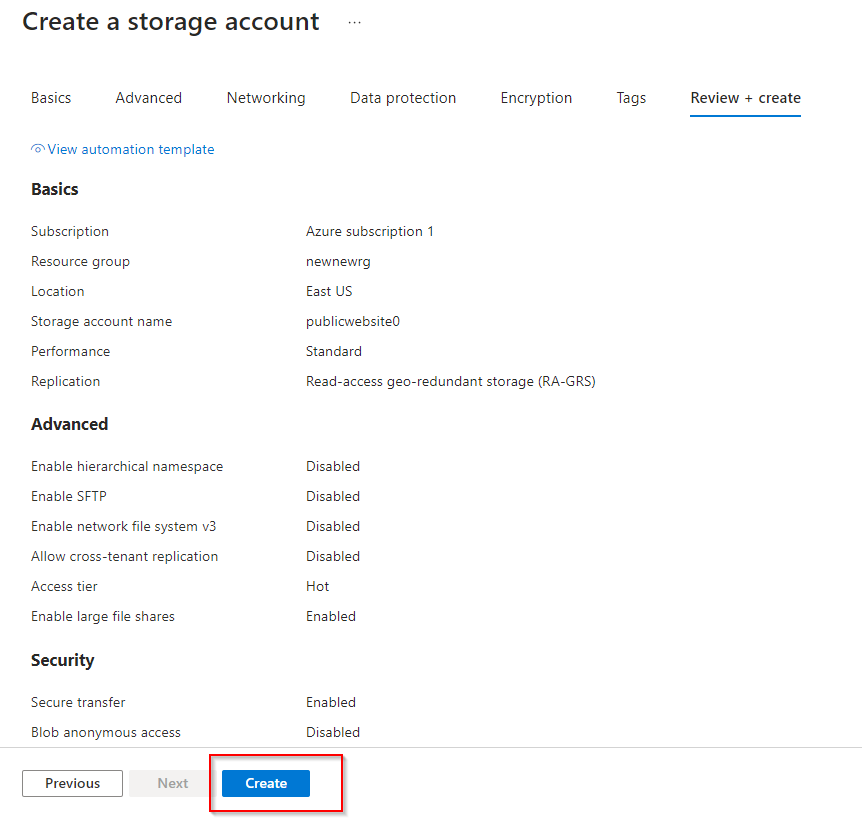The height and width of the screenshot is (820, 862).
Task: Click the Basics section heading
Action: point(55,189)
